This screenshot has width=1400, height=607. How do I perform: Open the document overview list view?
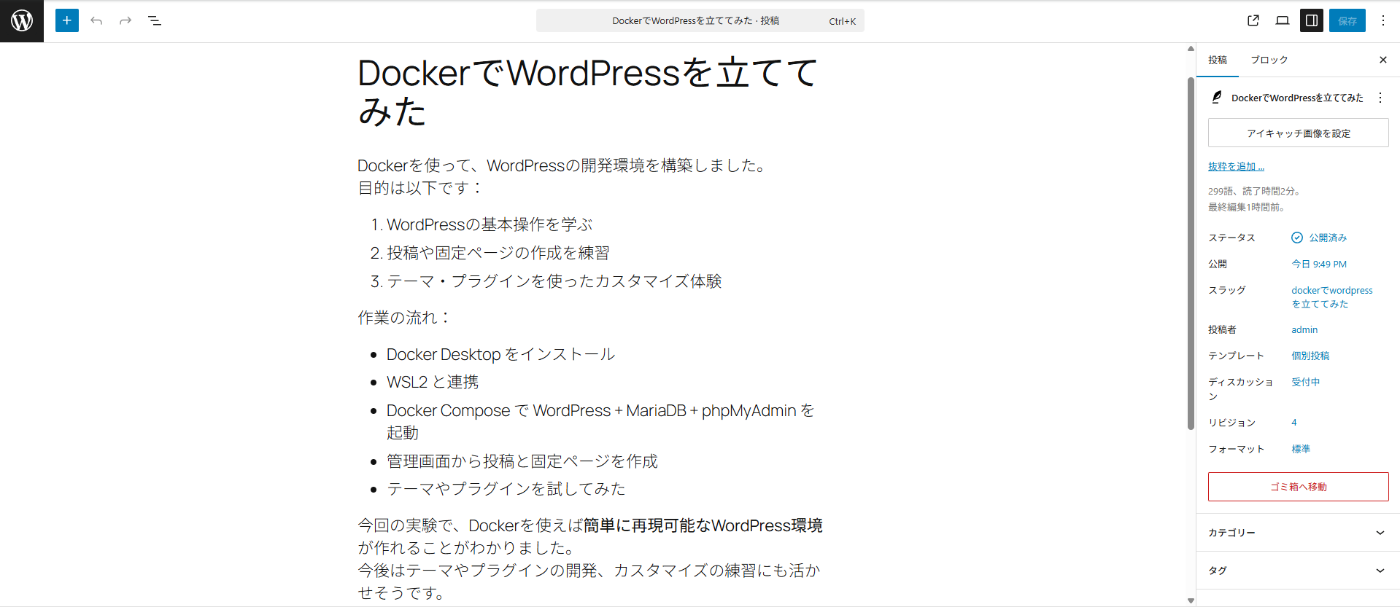point(154,20)
